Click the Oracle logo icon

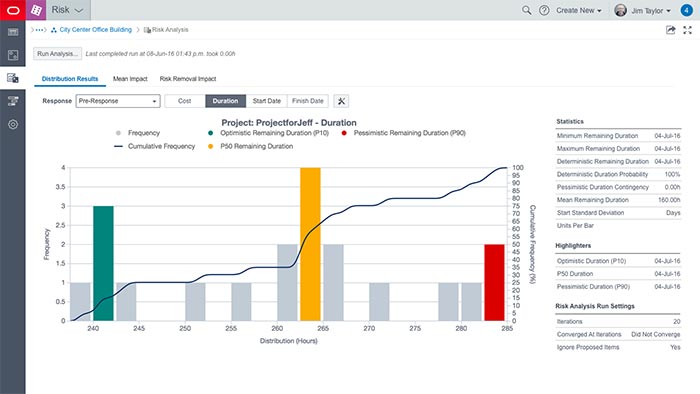pos(13,10)
